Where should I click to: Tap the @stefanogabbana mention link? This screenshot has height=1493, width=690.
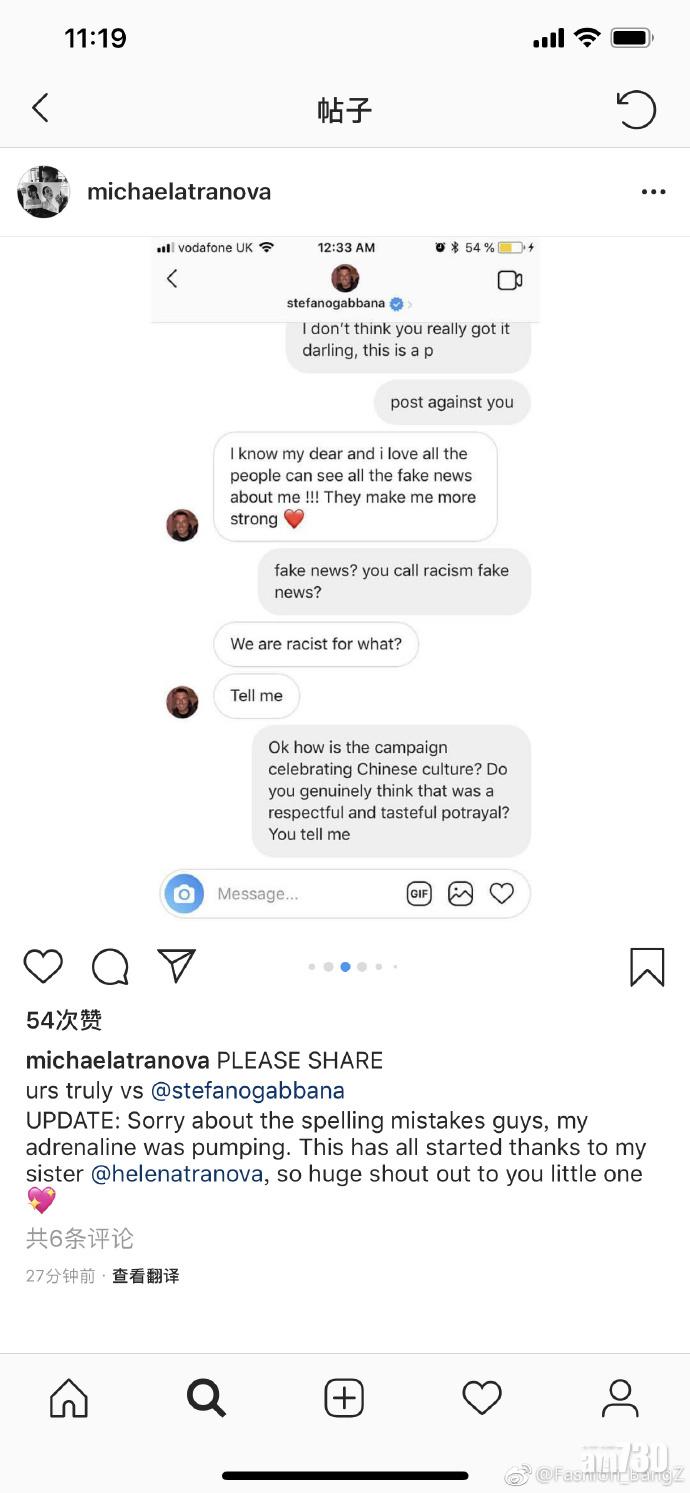click(x=247, y=1090)
